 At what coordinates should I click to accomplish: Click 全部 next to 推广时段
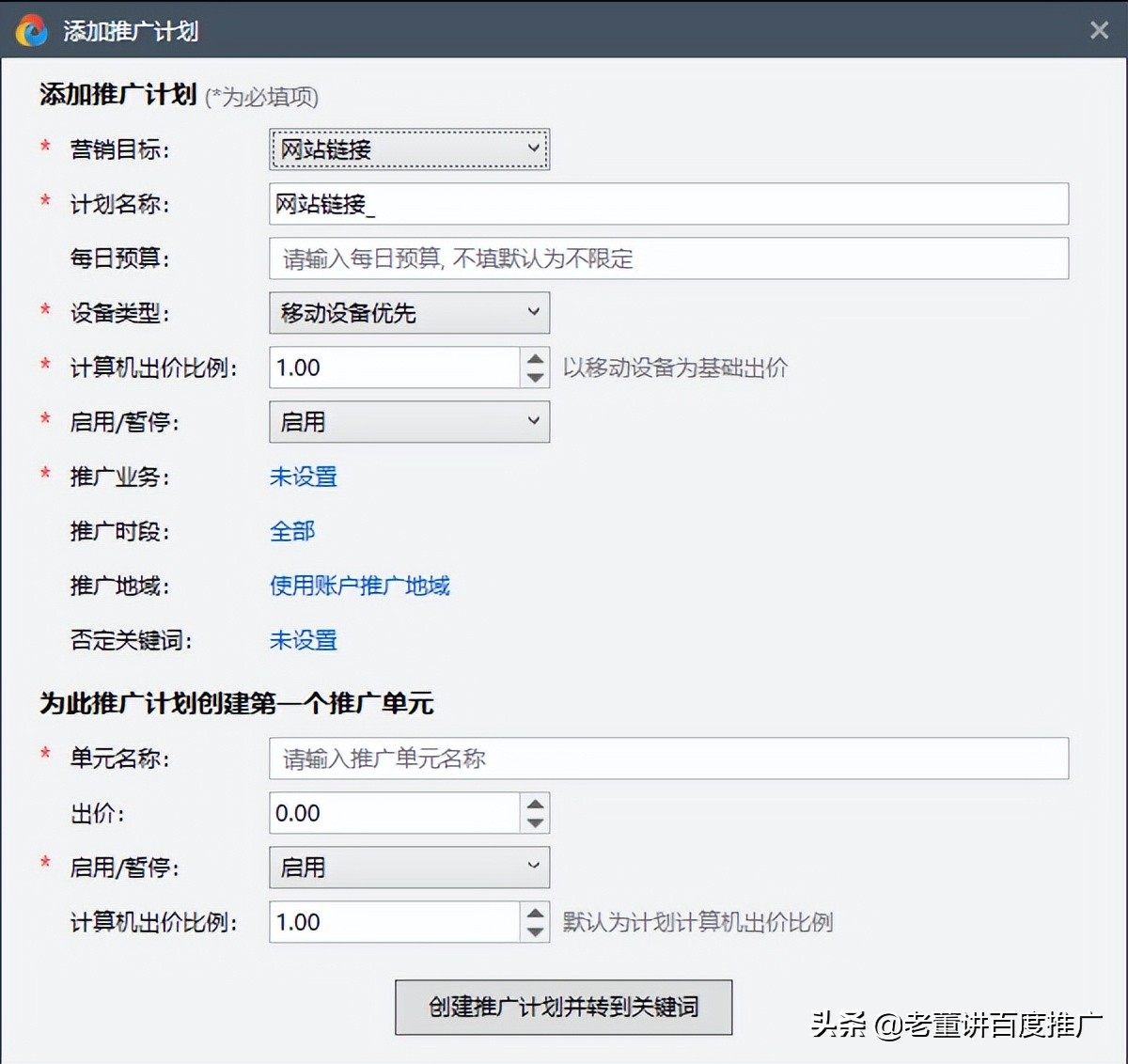point(291,531)
